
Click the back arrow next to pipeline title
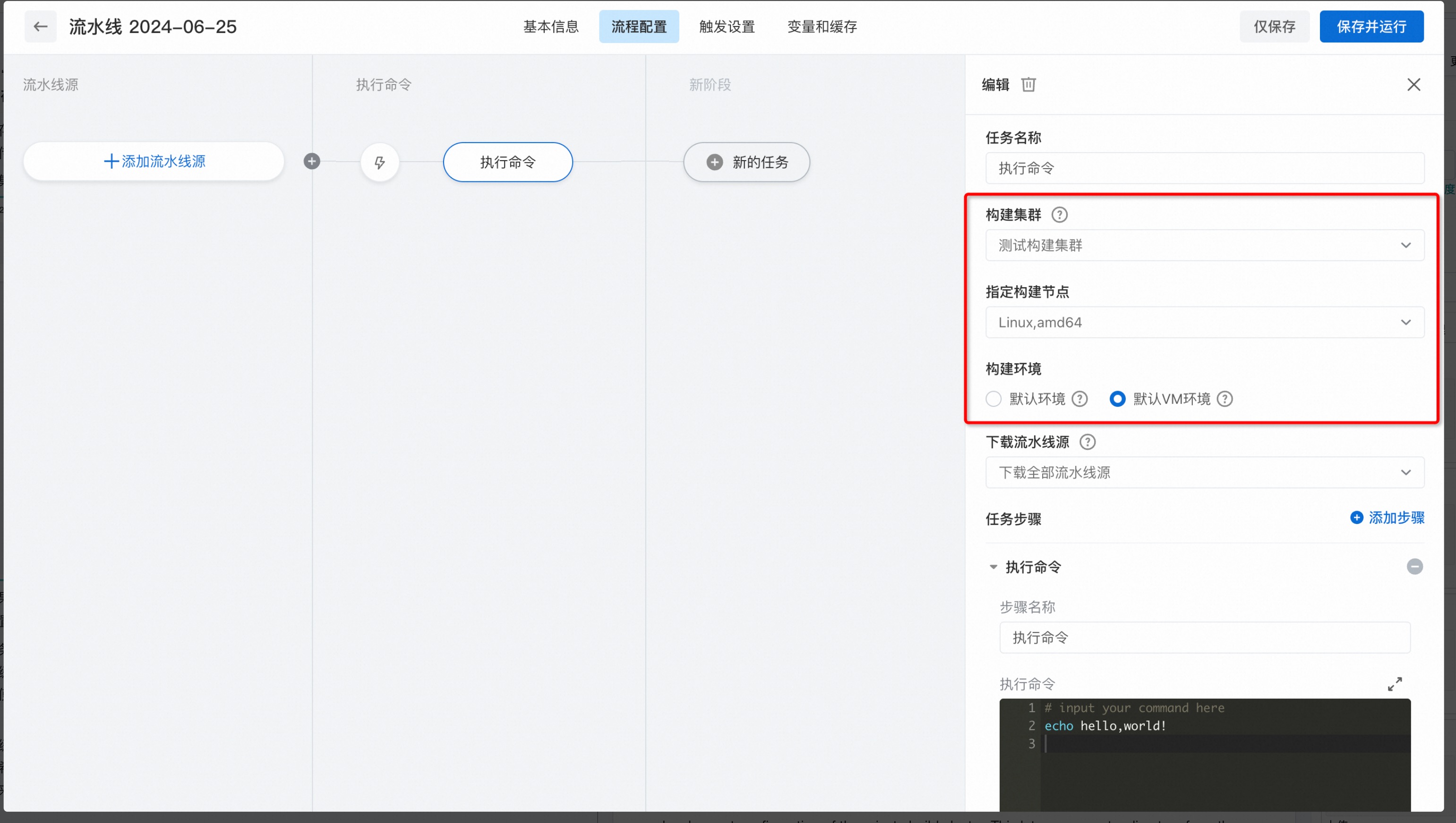(x=40, y=26)
